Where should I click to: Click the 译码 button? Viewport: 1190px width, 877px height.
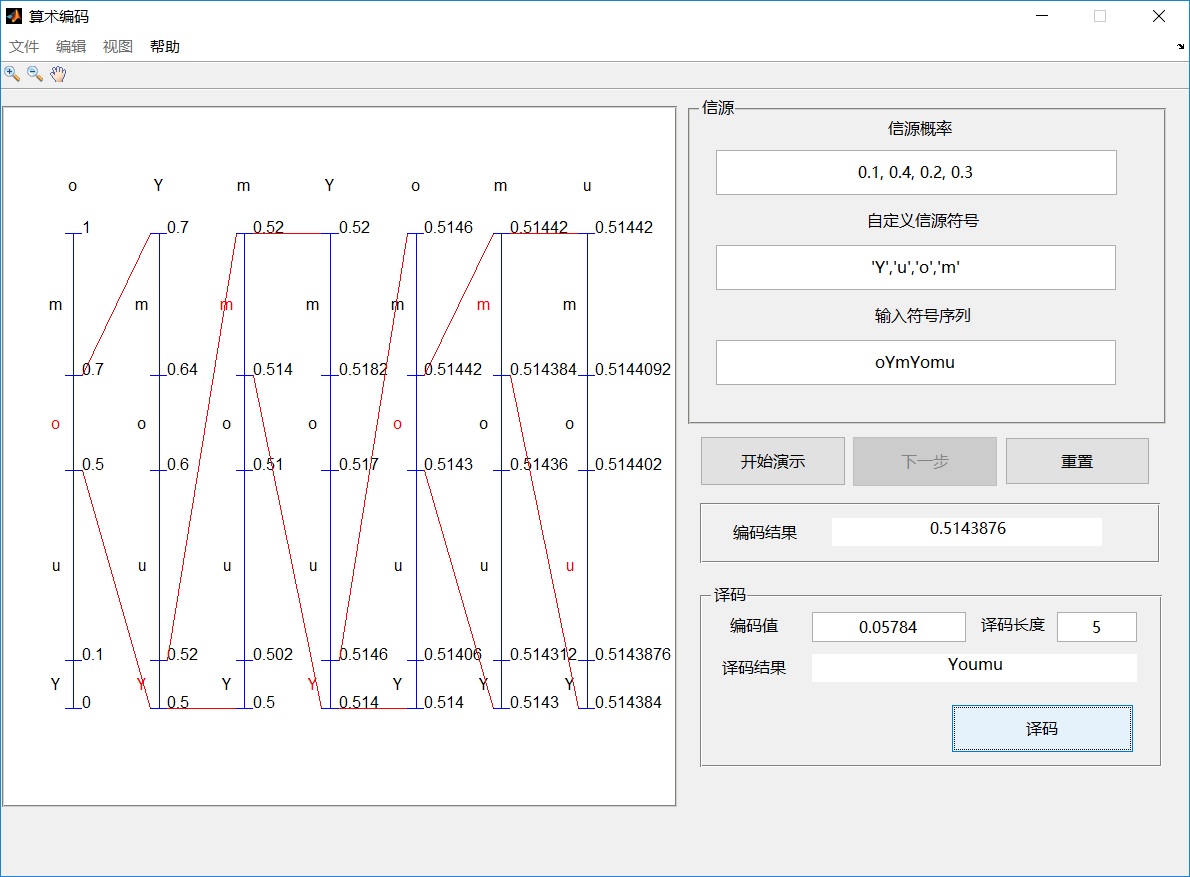pyautogui.click(x=1041, y=728)
